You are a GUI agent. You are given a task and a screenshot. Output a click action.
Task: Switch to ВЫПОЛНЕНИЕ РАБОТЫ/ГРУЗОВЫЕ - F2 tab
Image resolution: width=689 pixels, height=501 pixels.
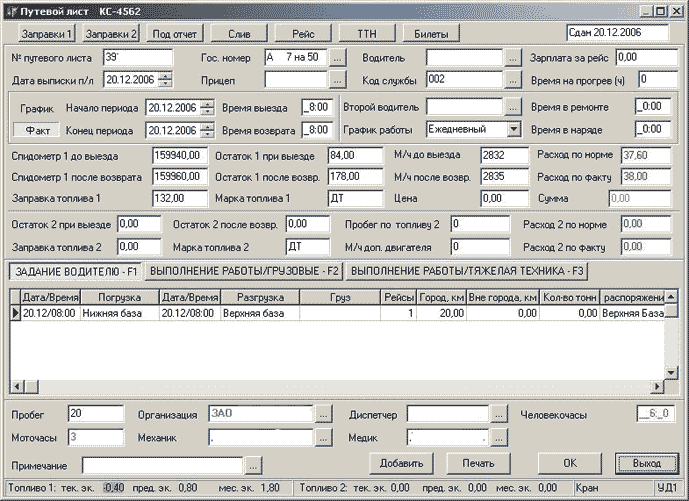click(244, 271)
